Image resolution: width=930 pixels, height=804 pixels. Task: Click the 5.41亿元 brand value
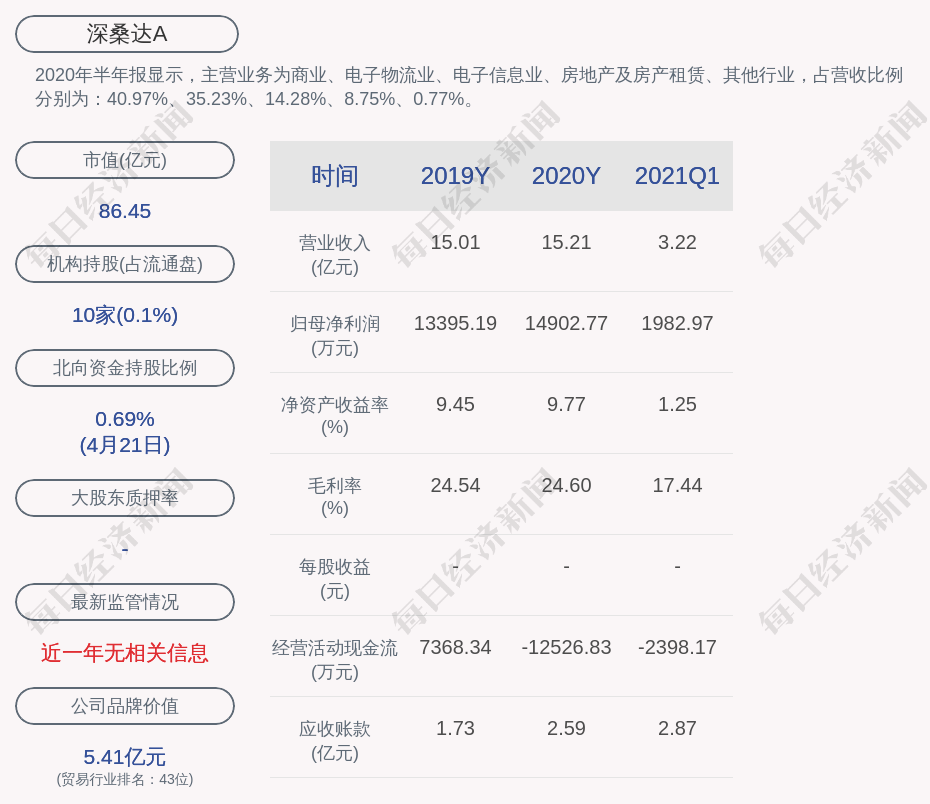click(125, 757)
